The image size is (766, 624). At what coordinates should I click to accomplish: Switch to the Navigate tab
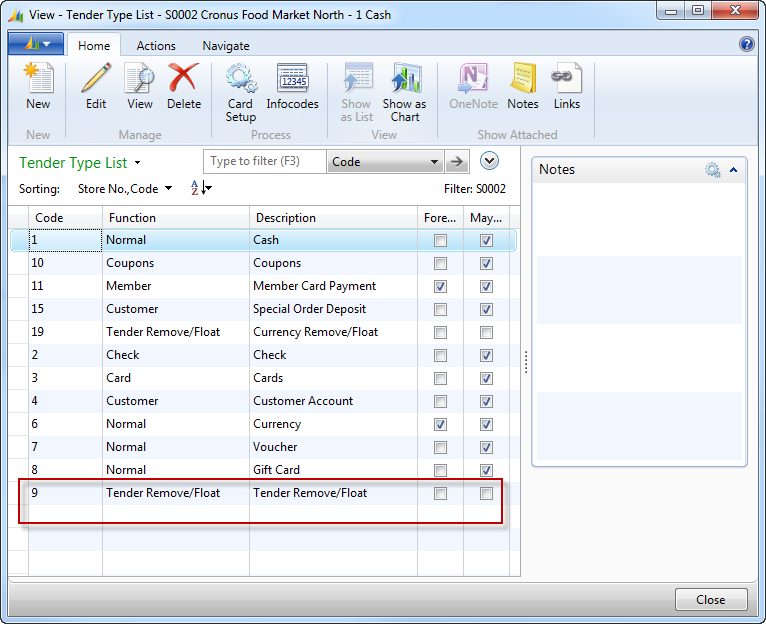tap(226, 46)
